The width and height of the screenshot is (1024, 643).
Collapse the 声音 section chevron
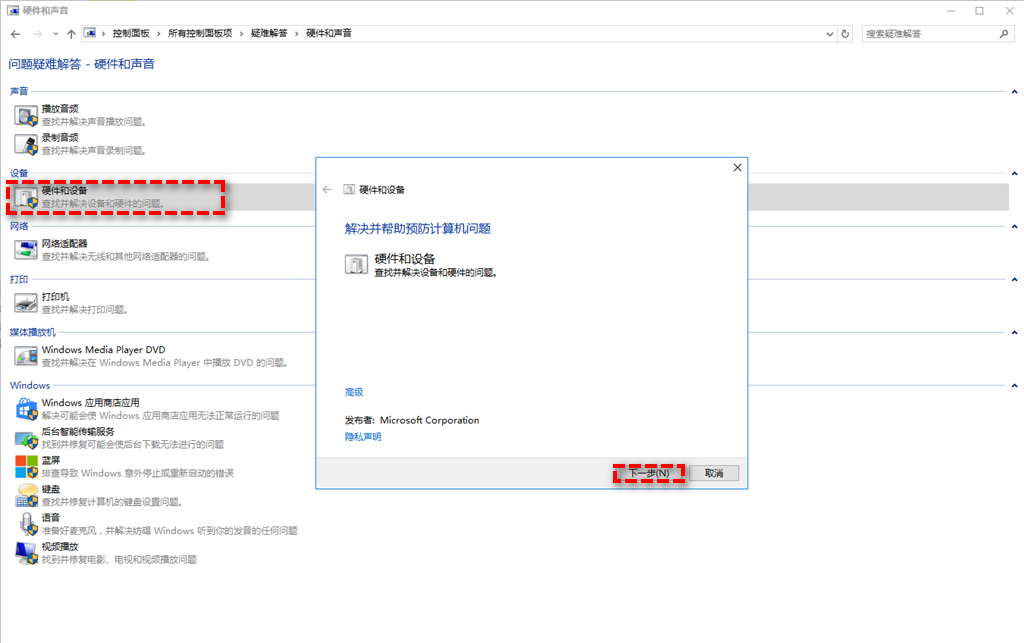(1014, 91)
